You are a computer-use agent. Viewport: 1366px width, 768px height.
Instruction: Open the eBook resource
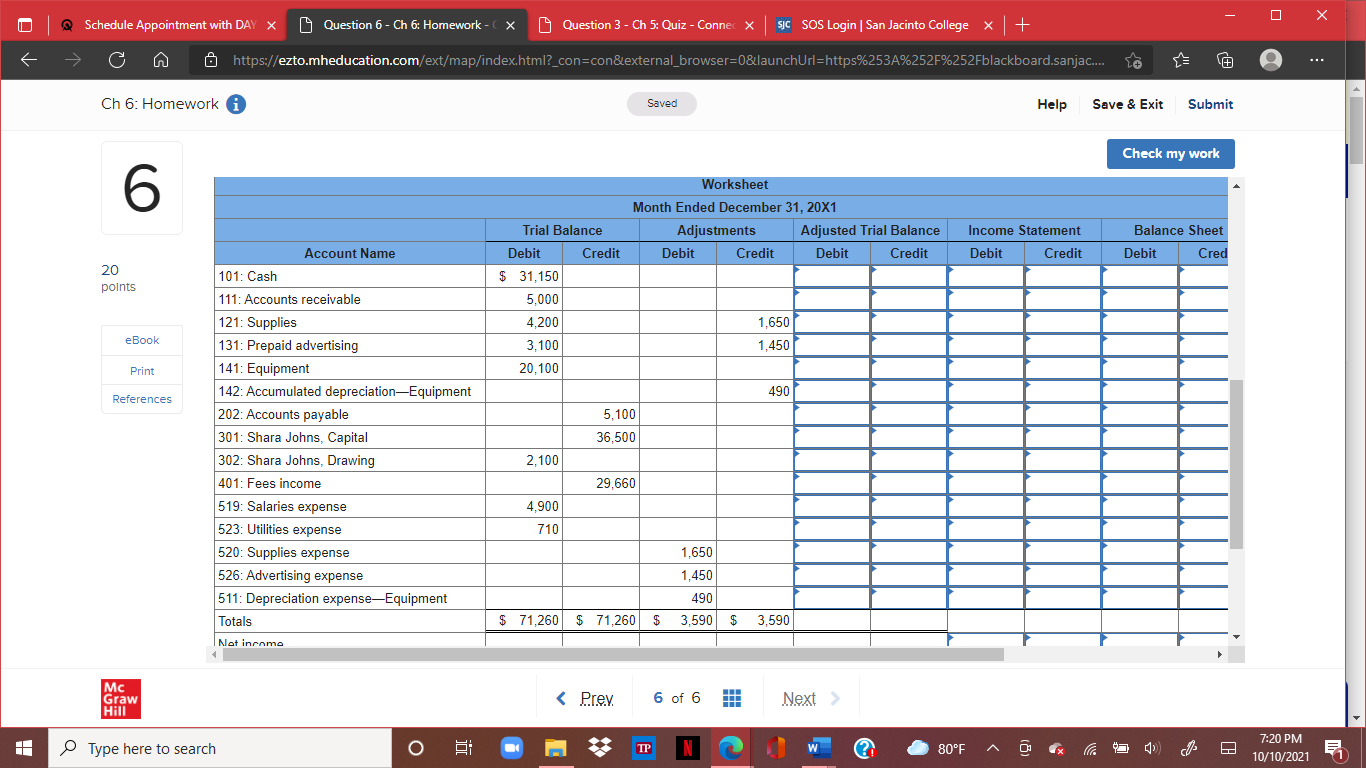coord(142,340)
